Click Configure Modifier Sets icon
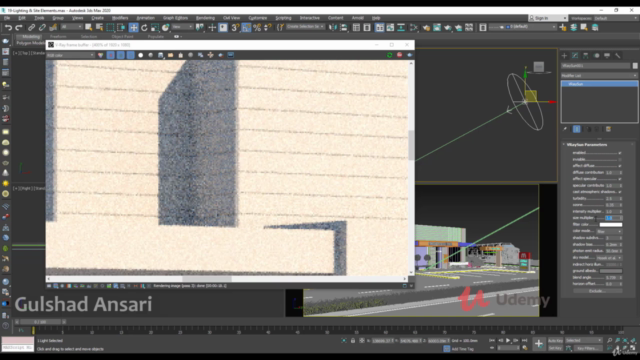 (x=608, y=129)
